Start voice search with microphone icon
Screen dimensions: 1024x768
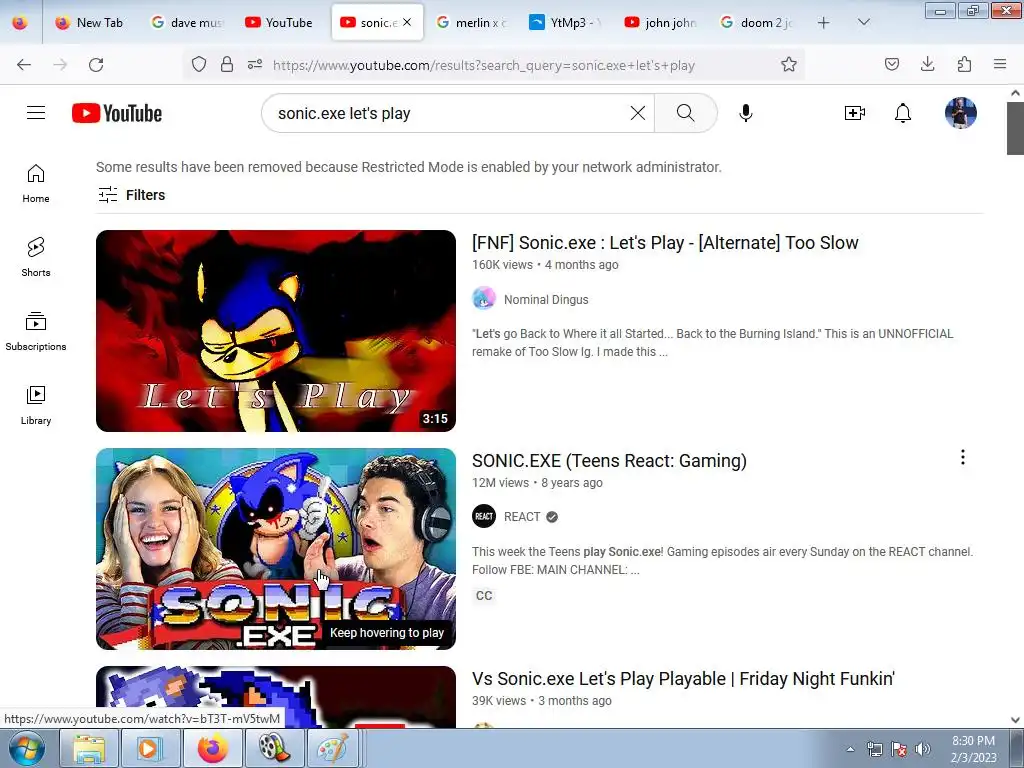click(x=745, y=113)
